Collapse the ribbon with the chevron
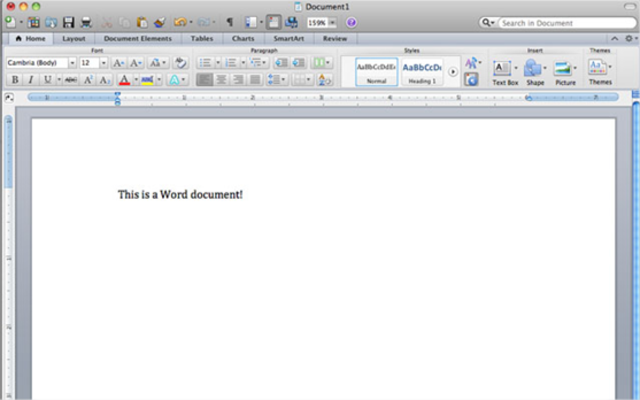The height and width of the screenshot is (400, 640). (614, 38)
